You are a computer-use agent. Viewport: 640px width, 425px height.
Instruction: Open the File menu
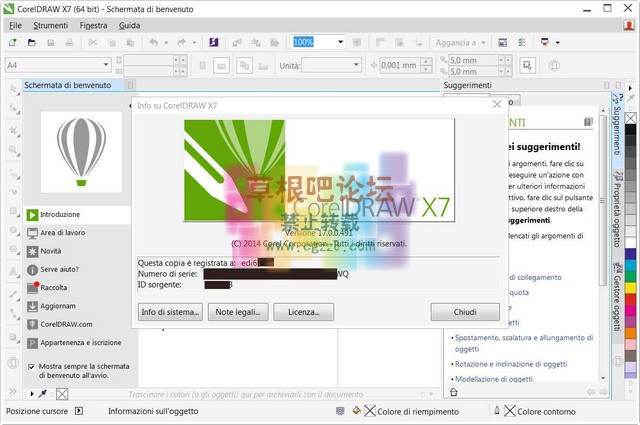pyautogui.click(x=16, y=25)
